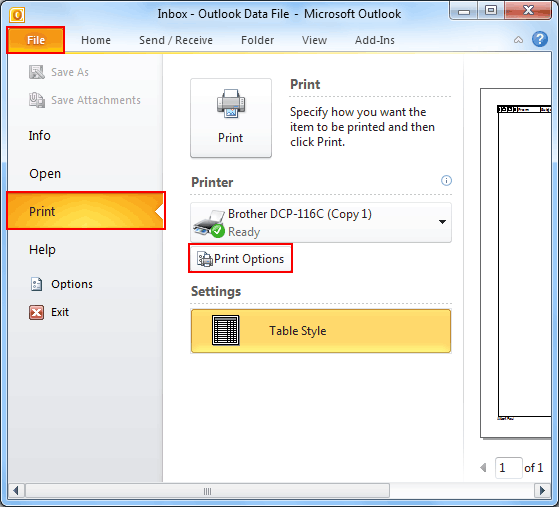Image resolution: width=559 pixels, height=507 pixels.
Task: Switch to the Folder tab
Action: point(257,40)
